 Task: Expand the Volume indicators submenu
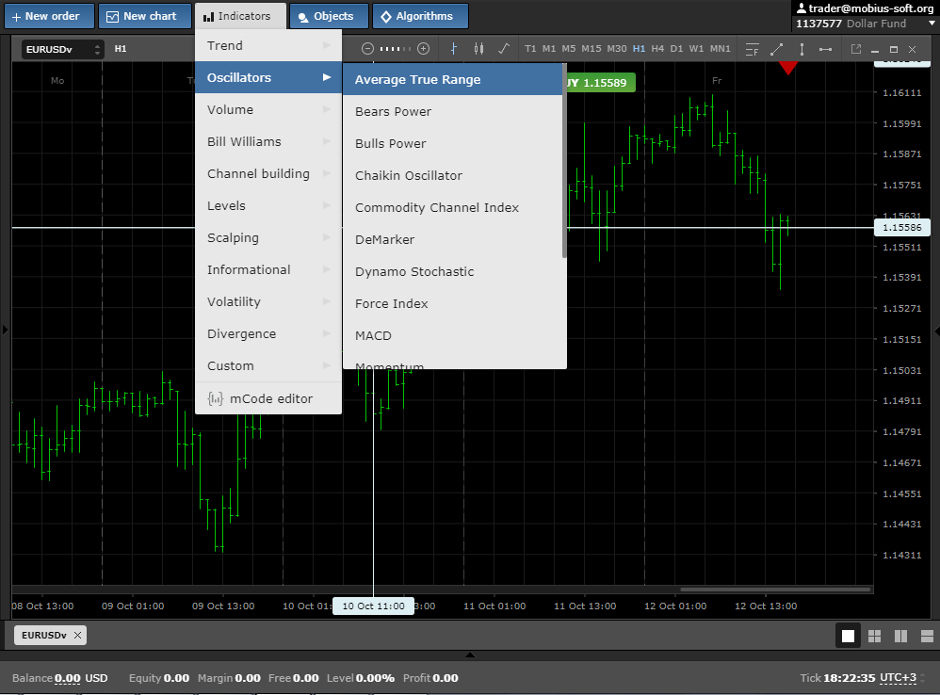(268, 110)
